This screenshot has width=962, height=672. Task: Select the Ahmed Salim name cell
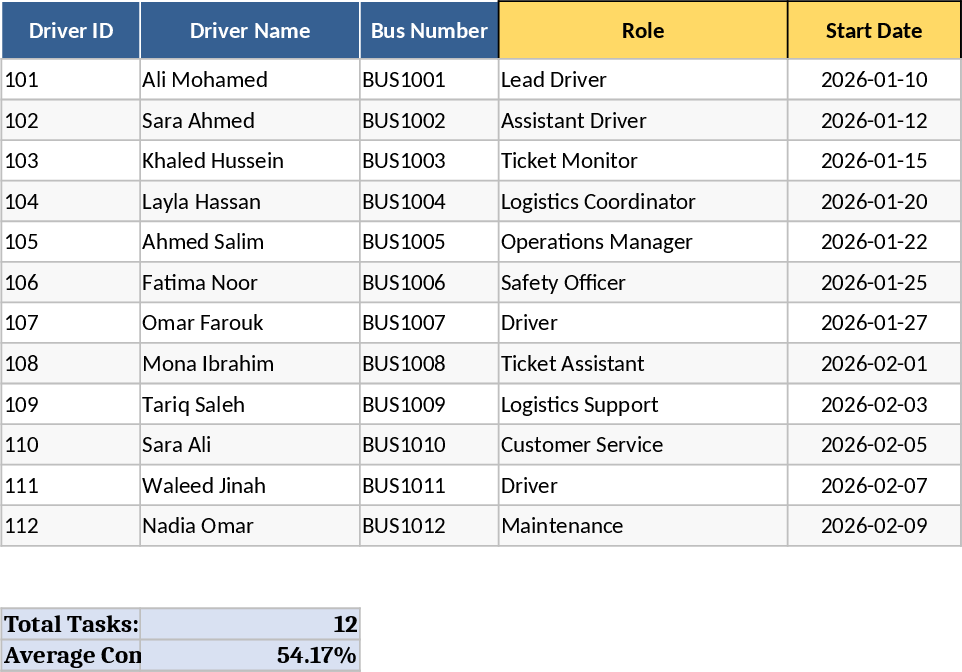pos(250,242)
